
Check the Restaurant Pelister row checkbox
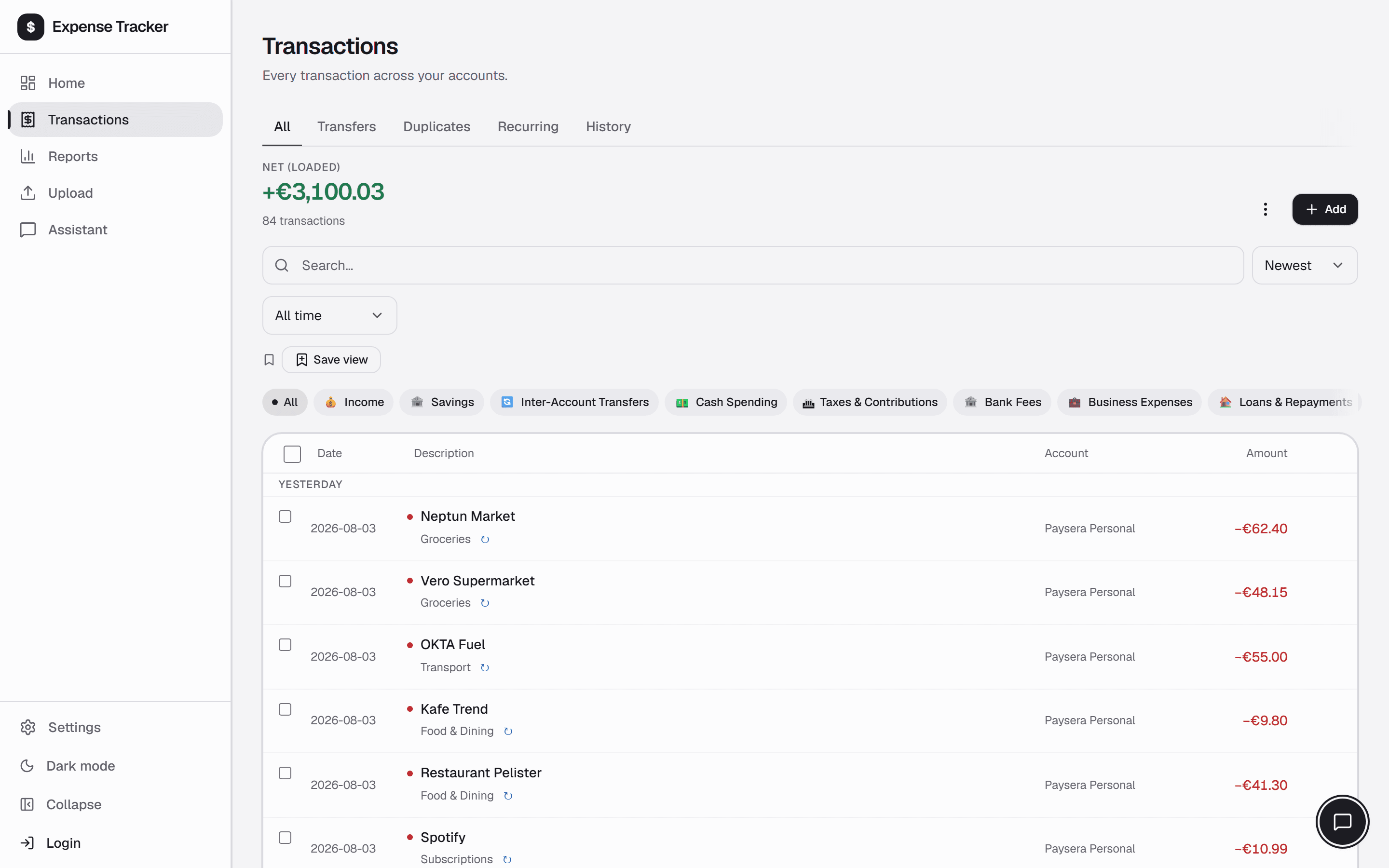click(x=285, y=773)
